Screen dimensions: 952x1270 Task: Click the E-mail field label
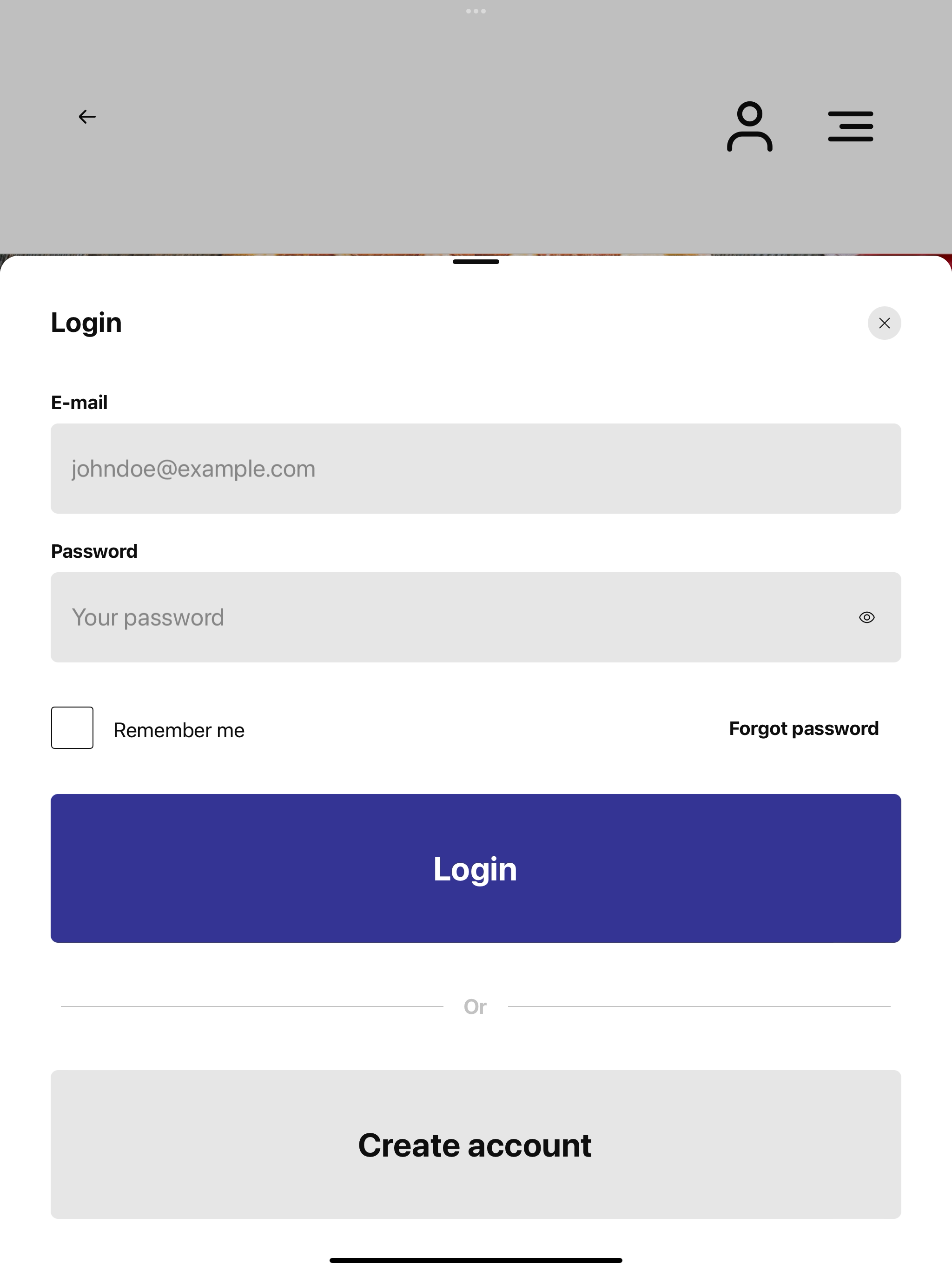pos(79,403)
